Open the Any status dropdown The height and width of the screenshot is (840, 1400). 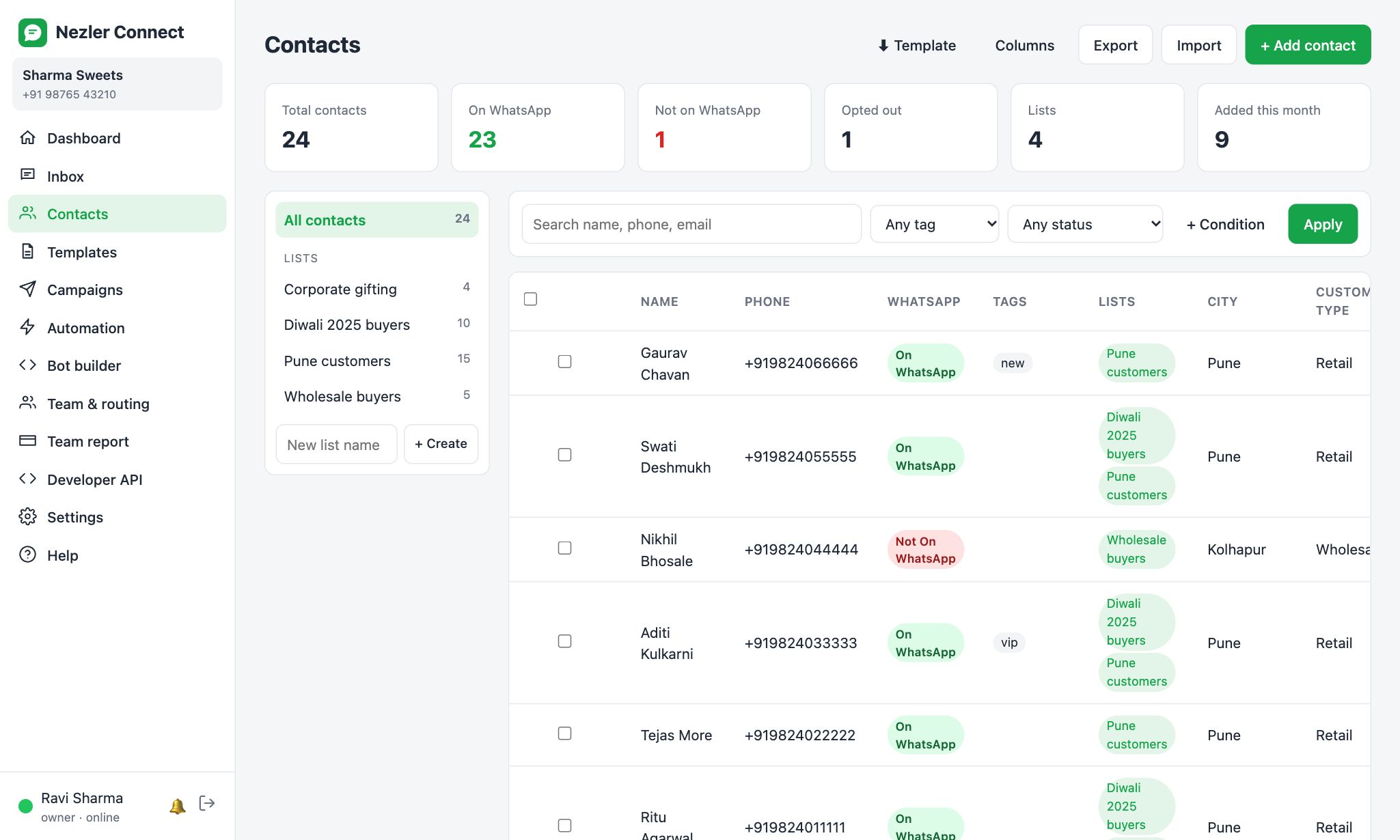tap(1085, 224)
